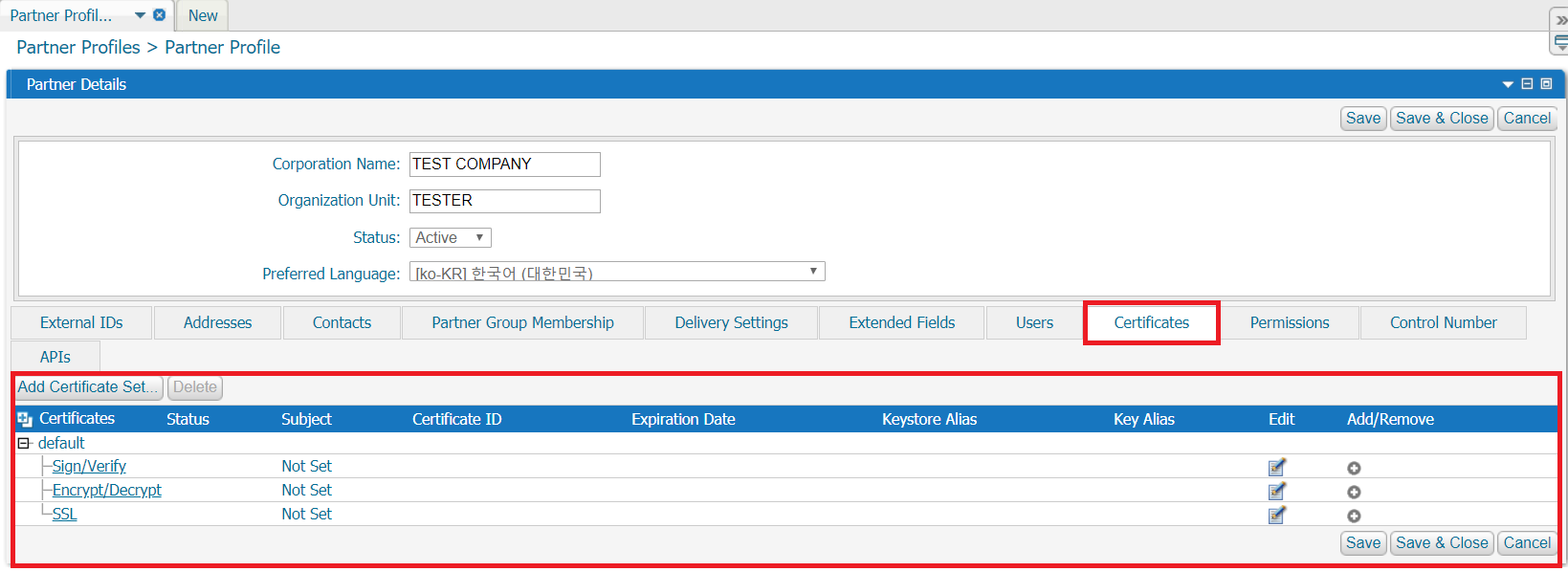This screenshot has width=1568, height=572.
Task: Maximize the Partner Details panel
Action: point(1546,84)
